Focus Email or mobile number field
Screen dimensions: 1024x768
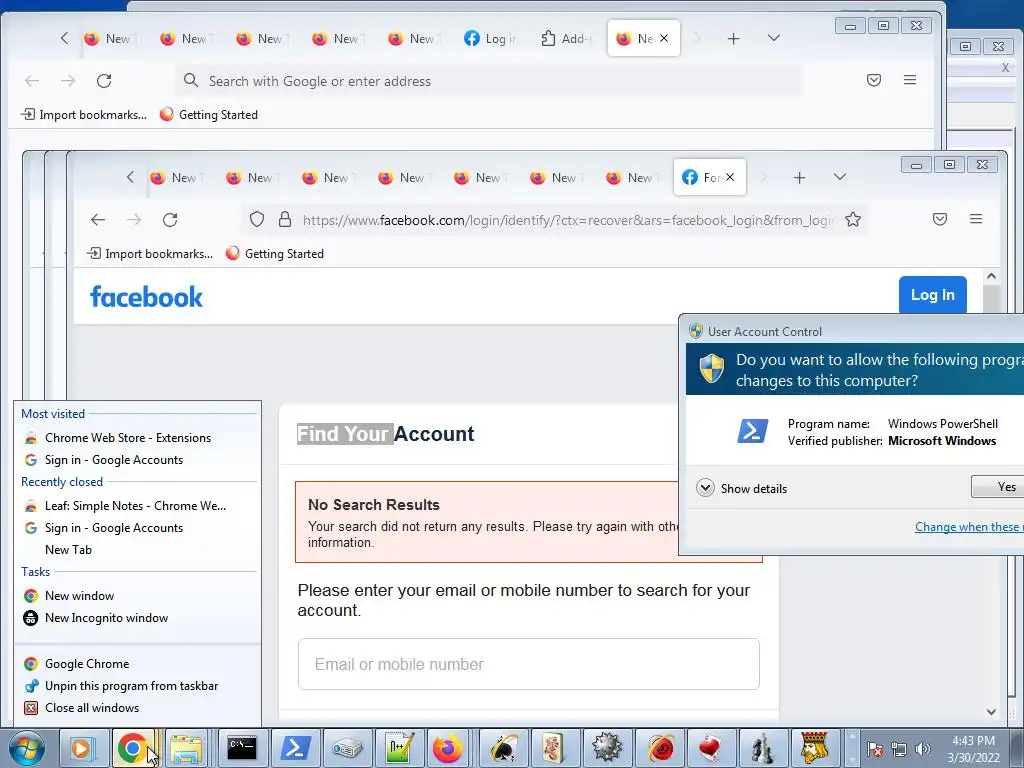528,664
